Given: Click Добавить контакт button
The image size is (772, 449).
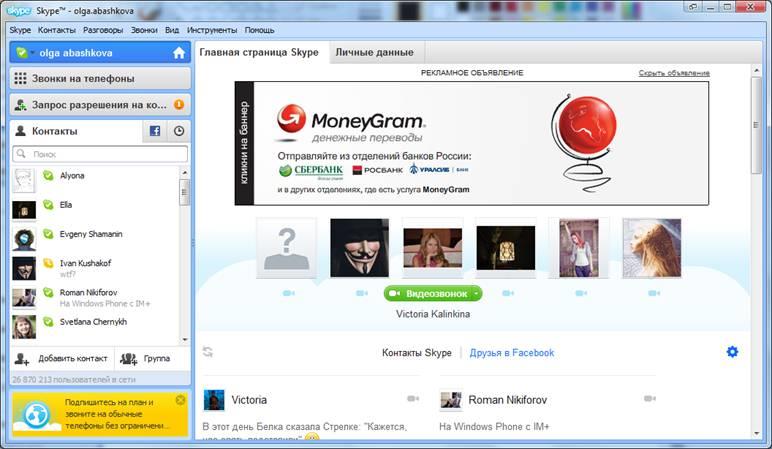Looking at the screenshot, I should coord(62,358).
